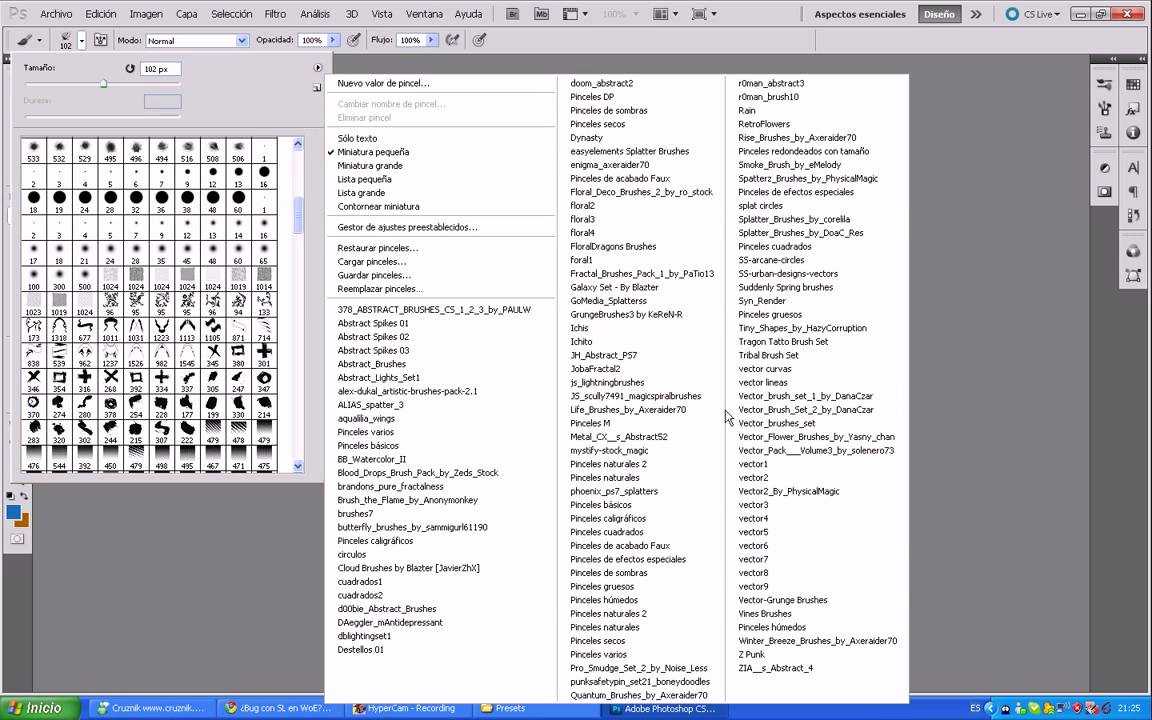This screenshot has width=1152, height=720.
Task: Open the Filtro menu
Action: coord(275,14)
